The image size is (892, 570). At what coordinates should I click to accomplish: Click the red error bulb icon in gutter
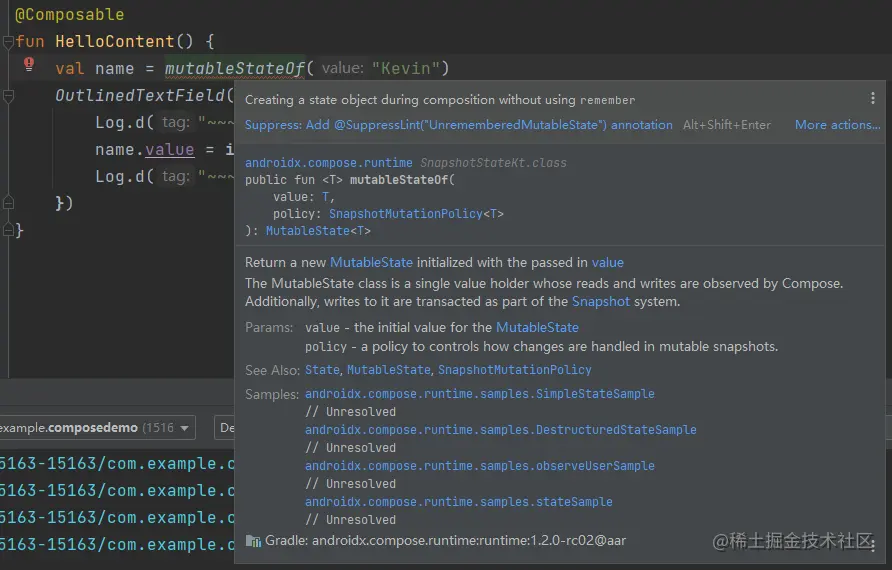click(x=29, y=64)
